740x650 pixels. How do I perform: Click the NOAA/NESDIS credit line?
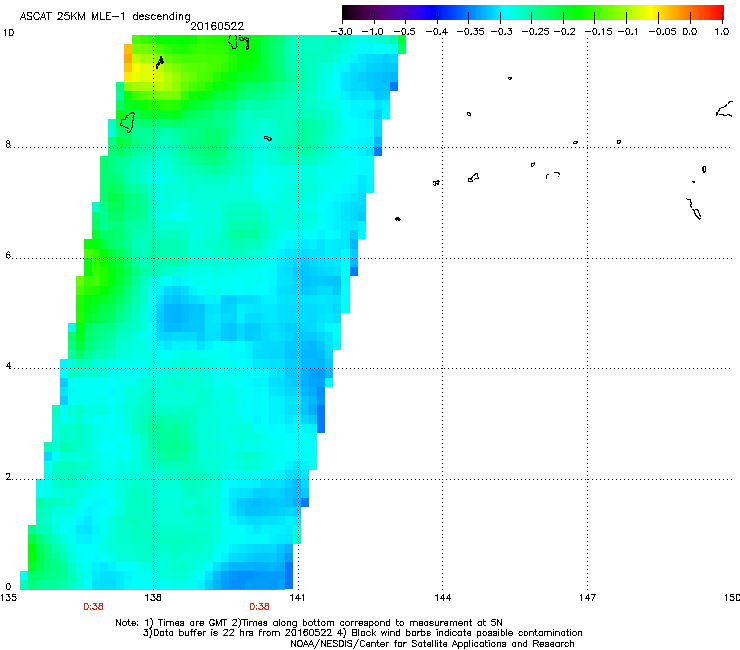[432, 644]
